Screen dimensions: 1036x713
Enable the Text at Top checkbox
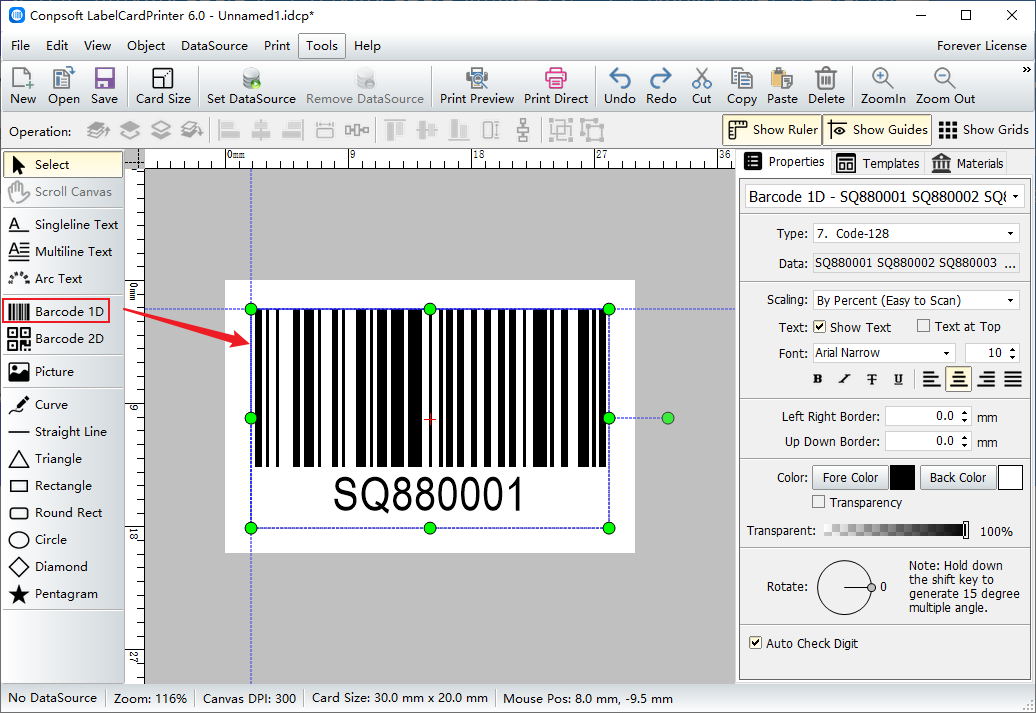924,326
